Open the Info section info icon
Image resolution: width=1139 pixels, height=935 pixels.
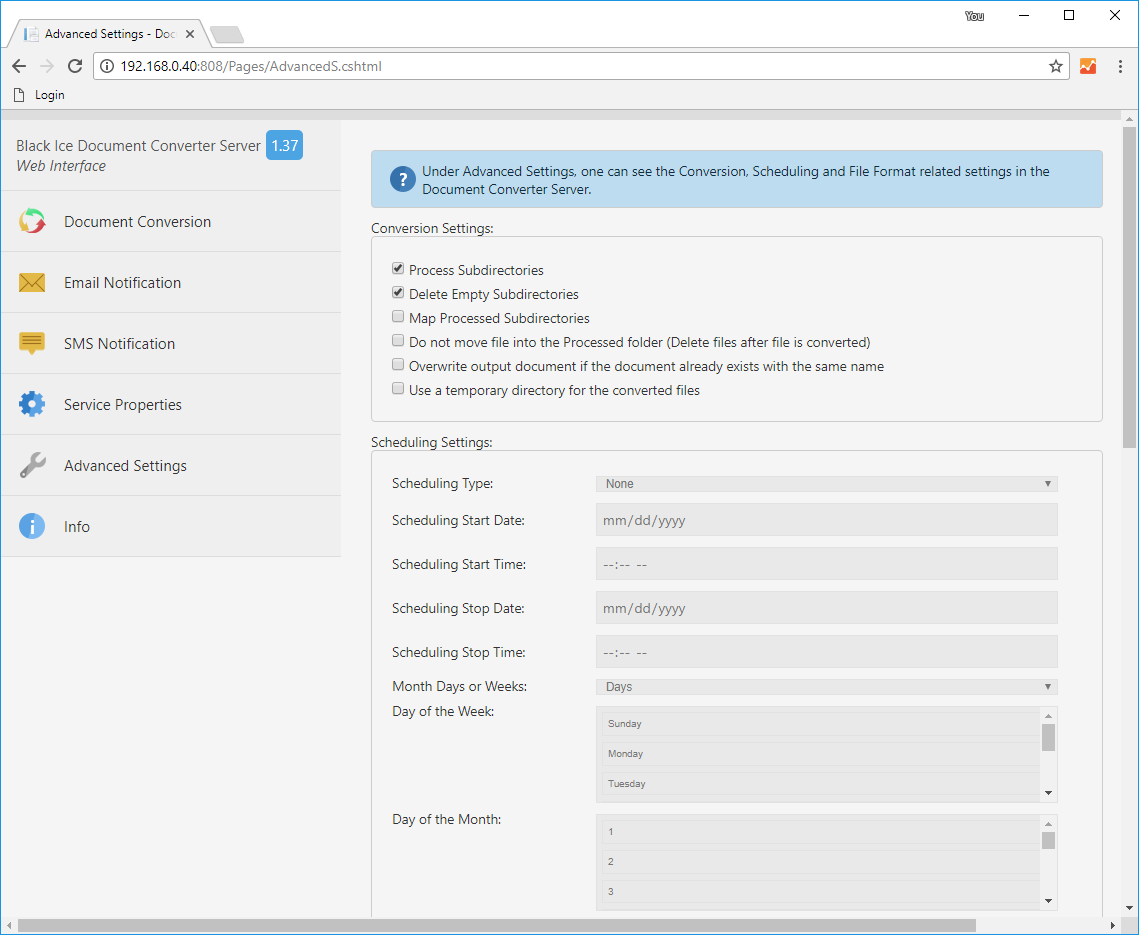pyautogui.click(x=31, y=526)
